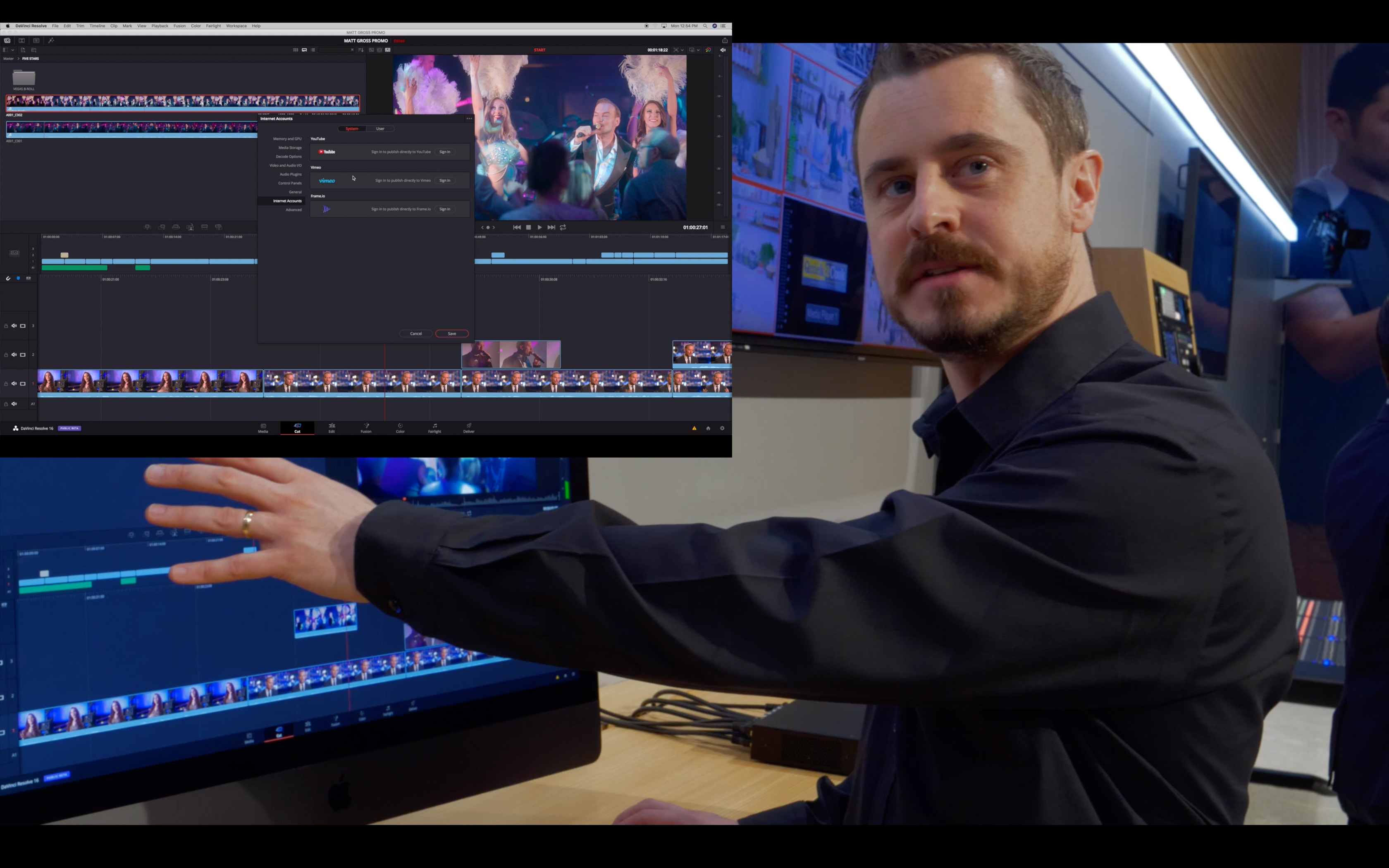Click the Master bin breadcrumb

coord(9,59)
